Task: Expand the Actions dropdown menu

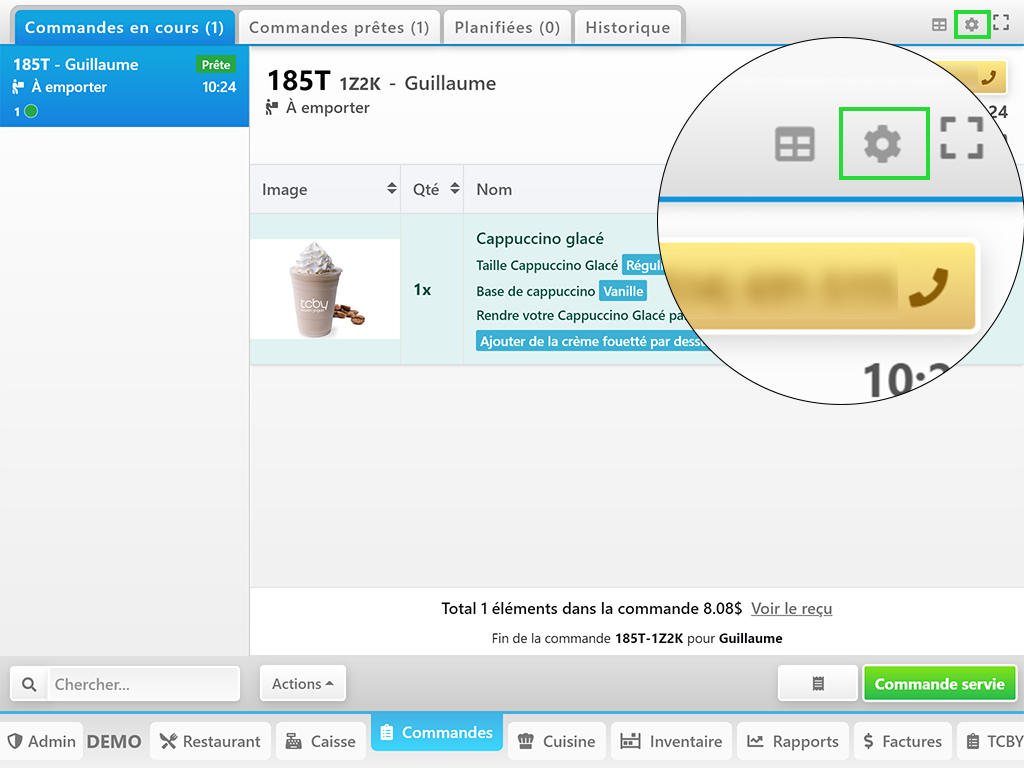Action: point(302,684)
